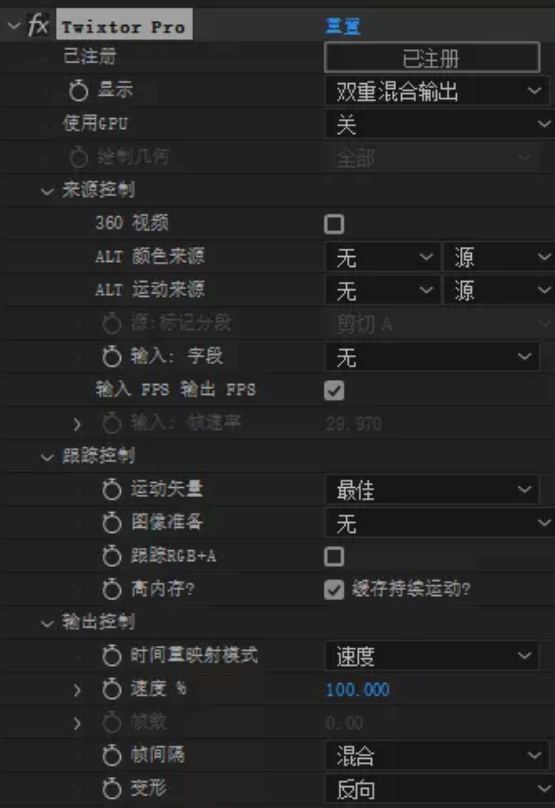Check the 360 视频 checkbox
This screenshot has width=555, height=808.
click(x=334, y=224)
